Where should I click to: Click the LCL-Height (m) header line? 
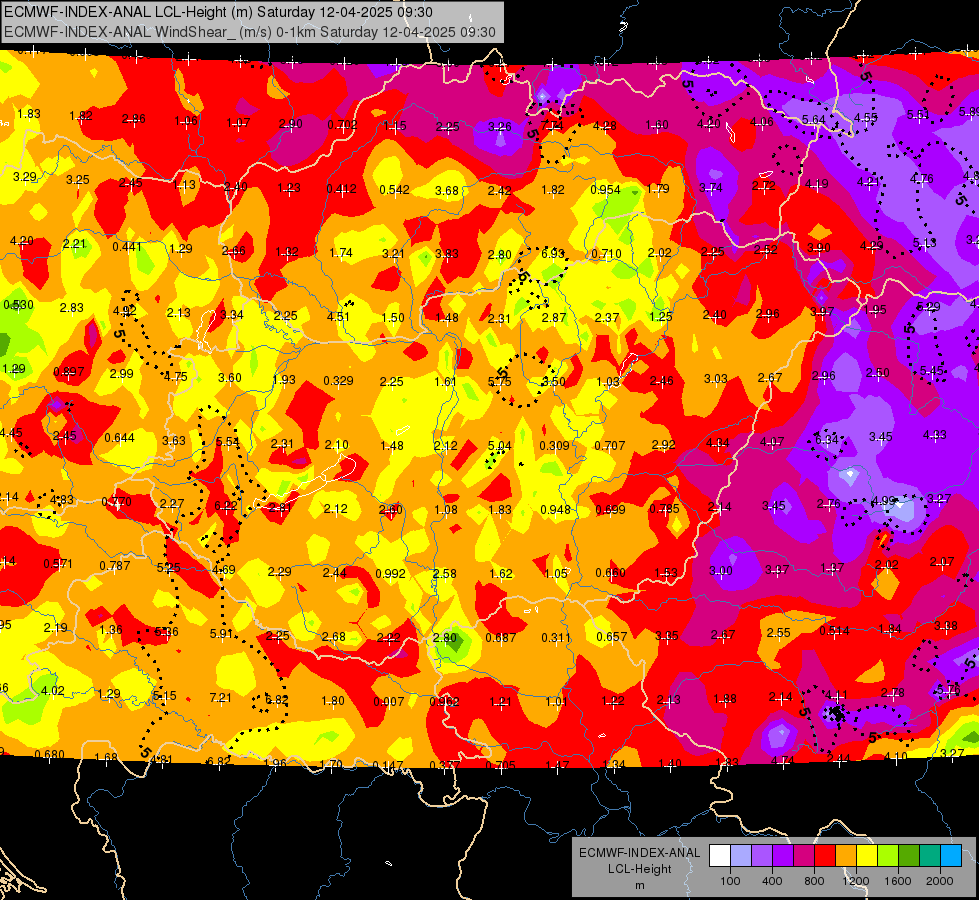click(x=218, y=12)
